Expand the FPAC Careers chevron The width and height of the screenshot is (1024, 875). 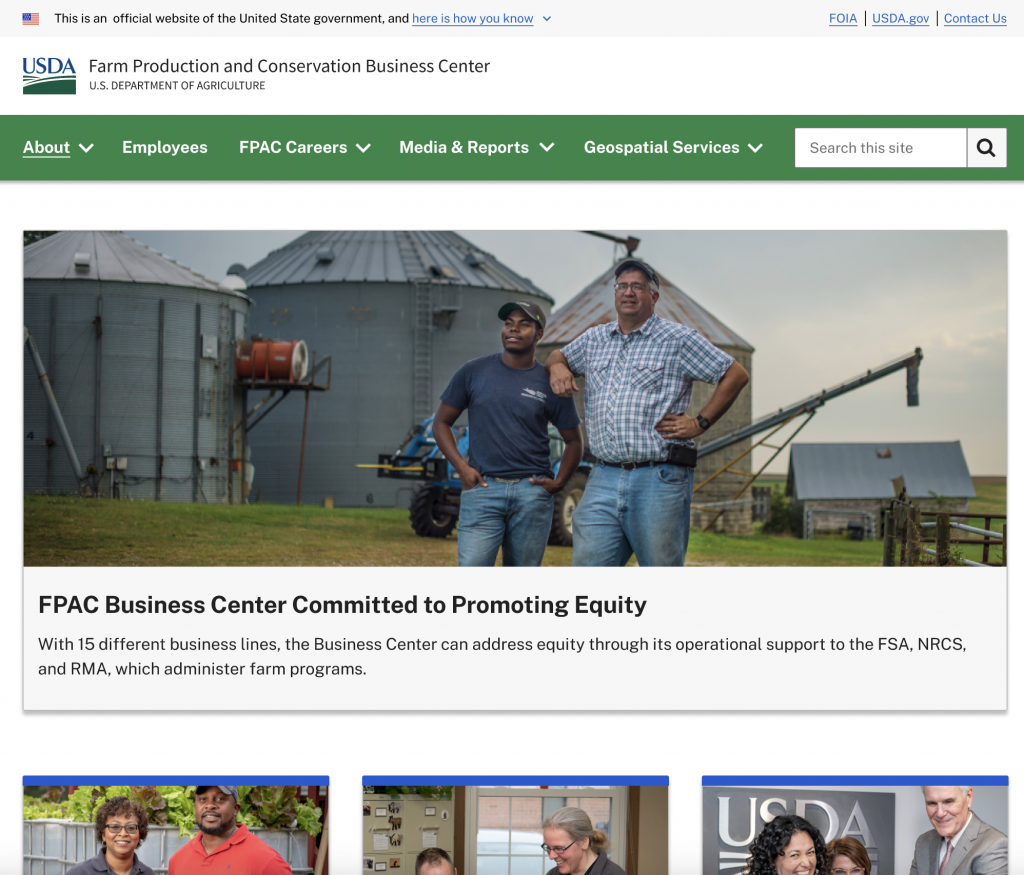click(363, 148)
